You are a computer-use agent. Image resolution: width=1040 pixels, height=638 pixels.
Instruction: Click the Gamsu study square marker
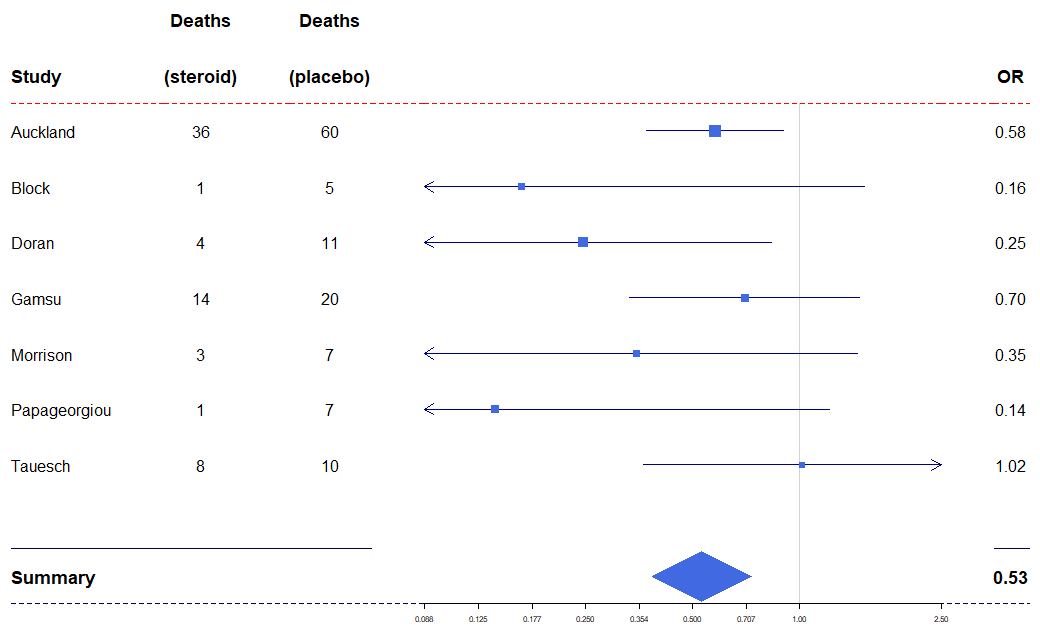(x=745, y=298)
